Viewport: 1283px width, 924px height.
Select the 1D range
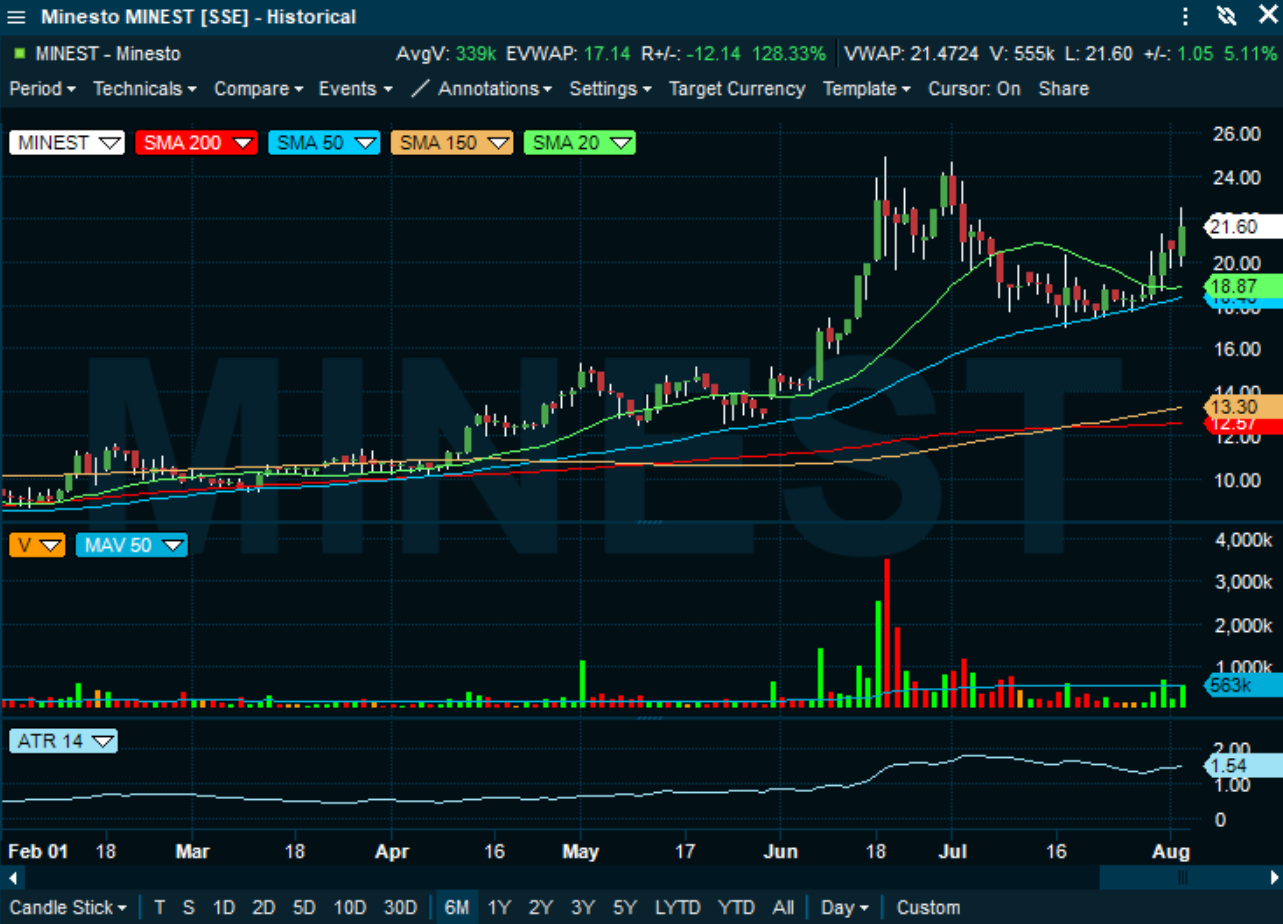(x=224, y=908)
